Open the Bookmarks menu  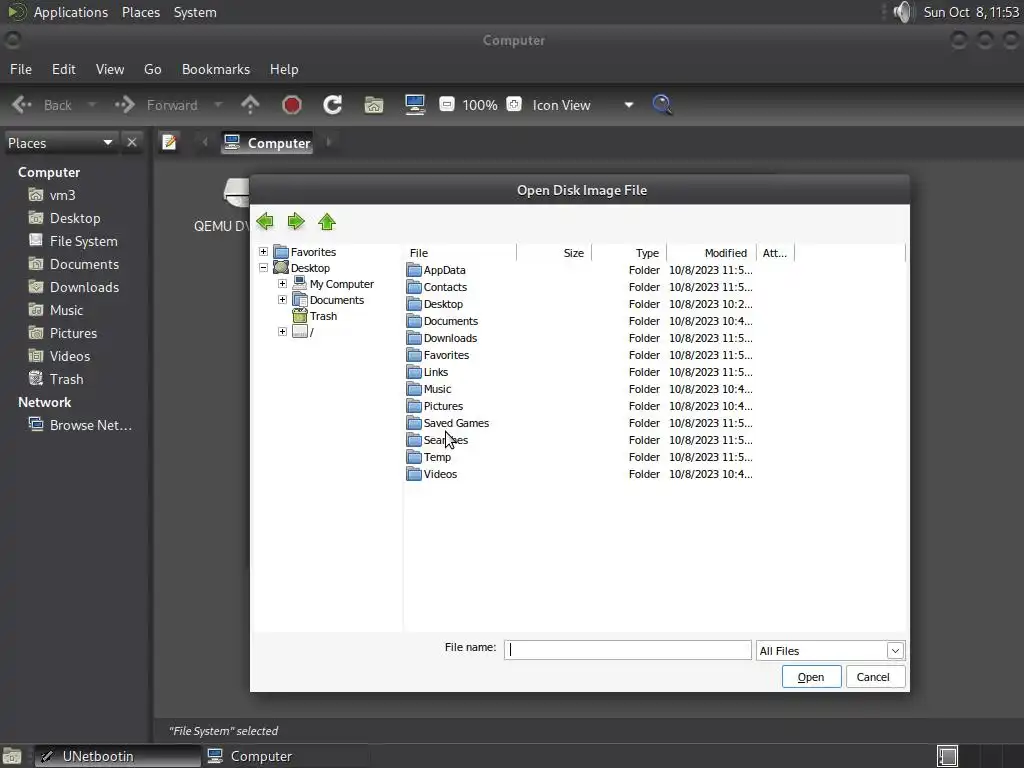216,69
